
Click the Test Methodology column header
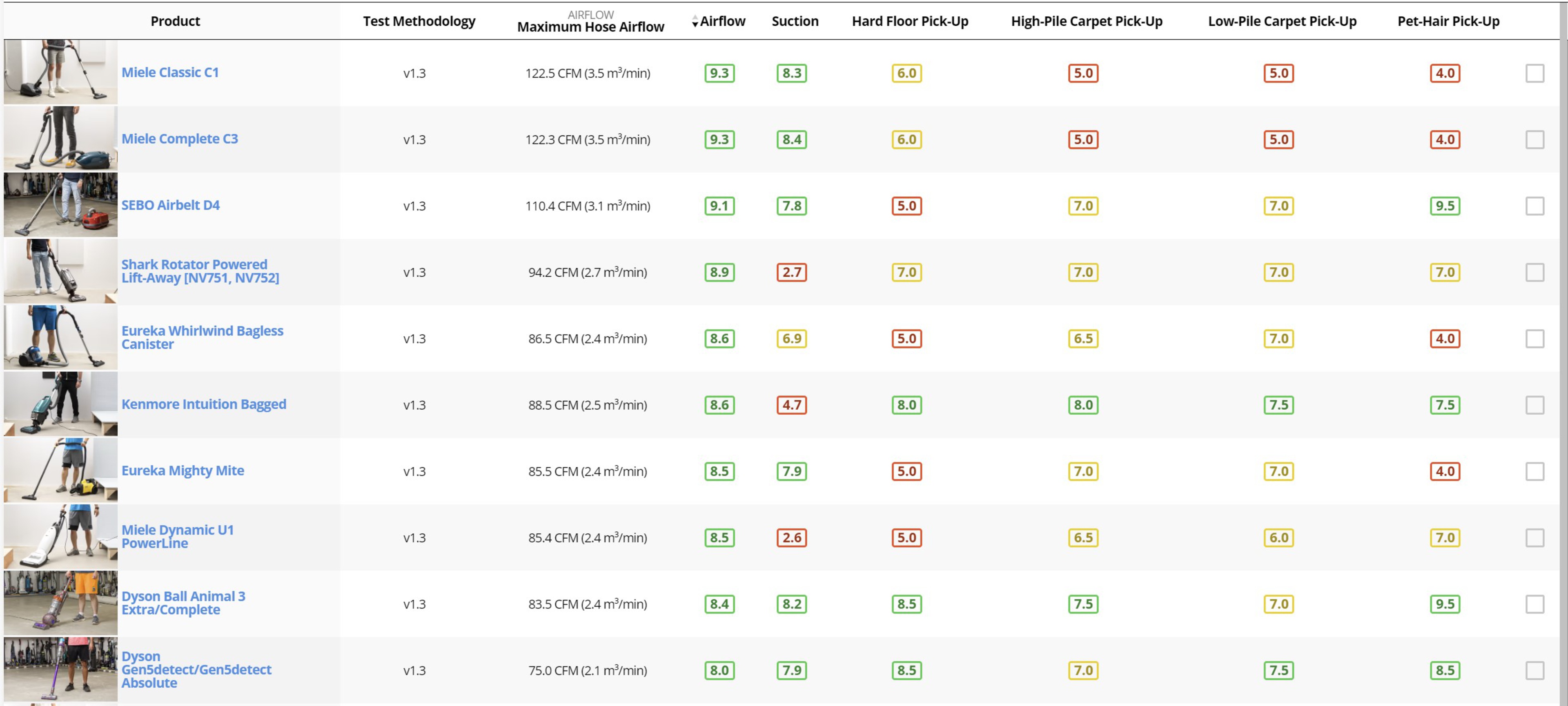419,21
